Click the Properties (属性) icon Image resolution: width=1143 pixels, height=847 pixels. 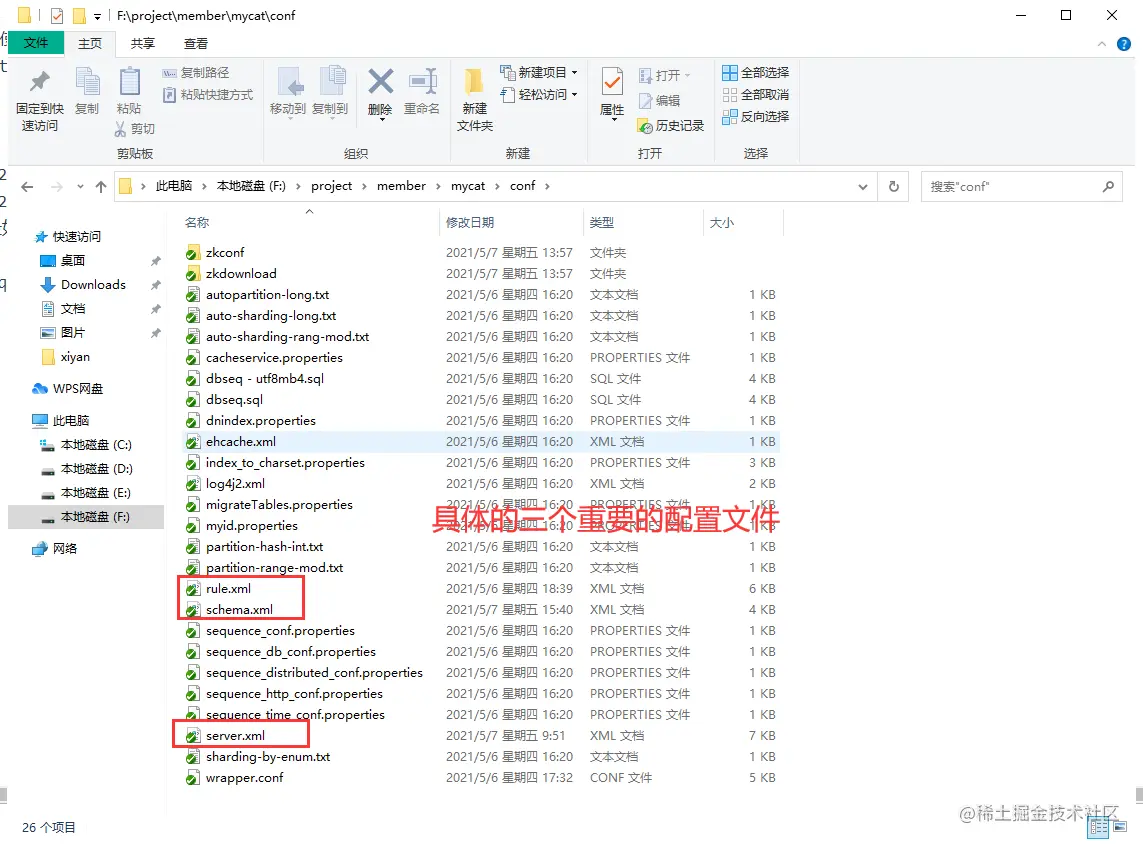point(612,82)
